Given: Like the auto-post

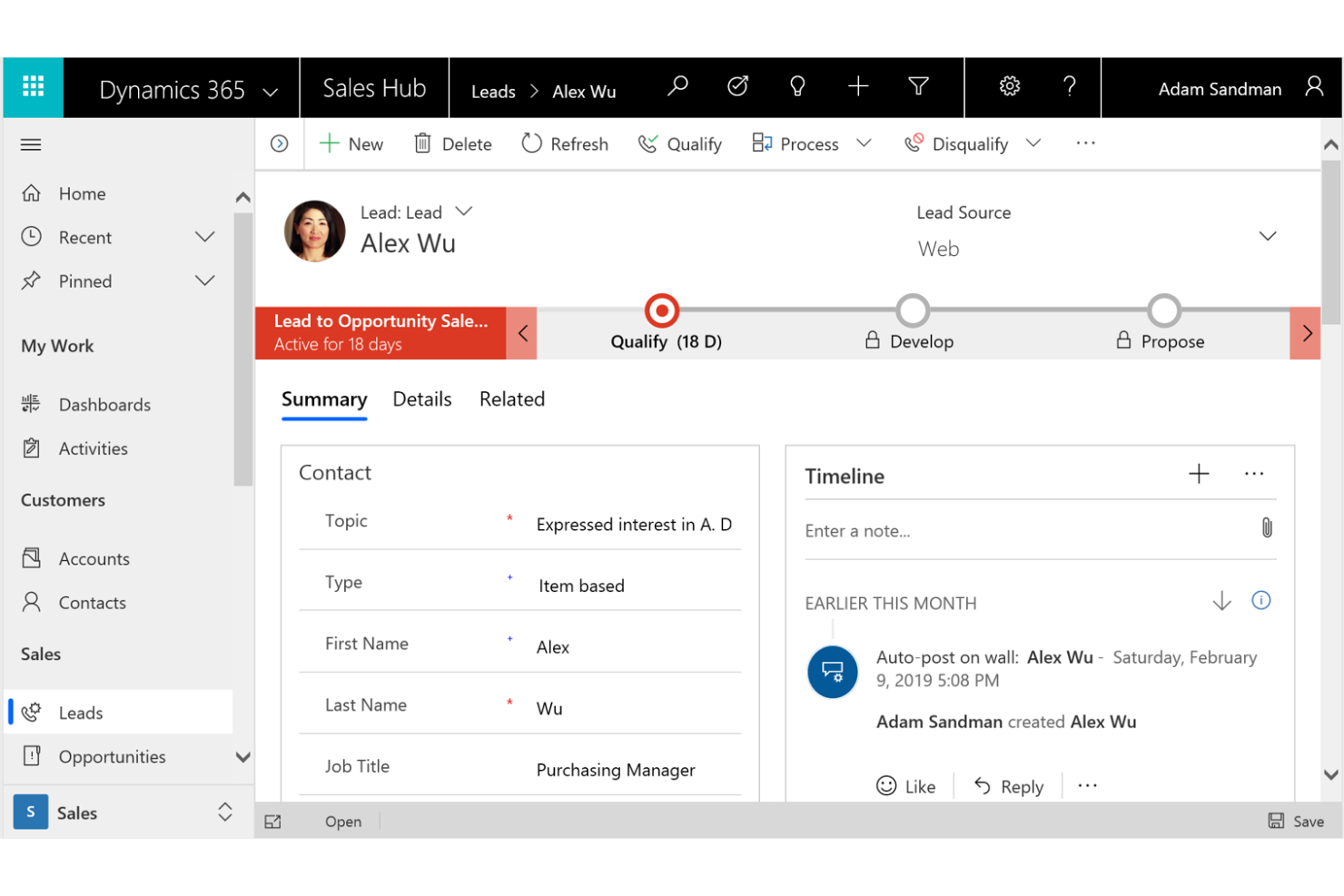Looking at the screenshot, I should click(905, 786).
